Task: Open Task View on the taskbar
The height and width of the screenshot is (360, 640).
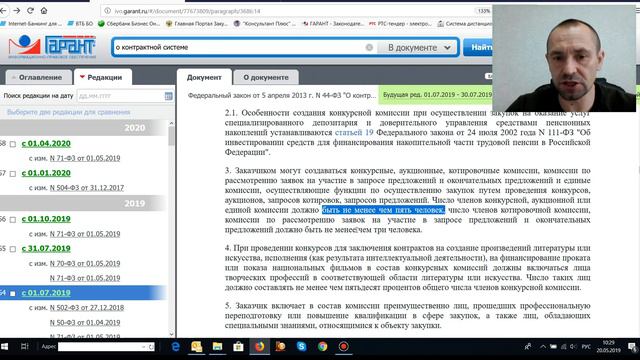Action: pyautogui.click(x=24, y=347)
